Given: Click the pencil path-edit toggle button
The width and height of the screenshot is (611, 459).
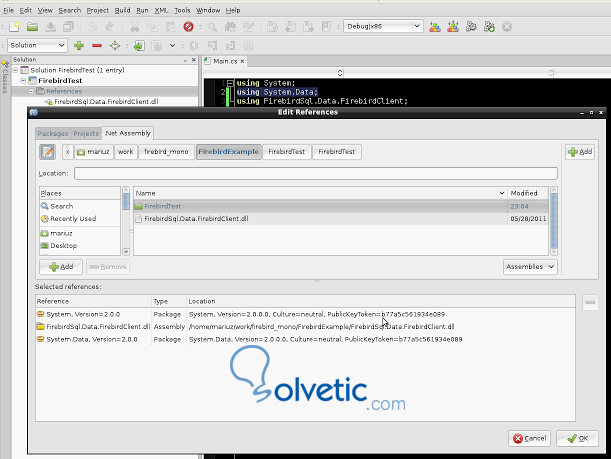Looking at the screenshot, I should pos(47,152).
